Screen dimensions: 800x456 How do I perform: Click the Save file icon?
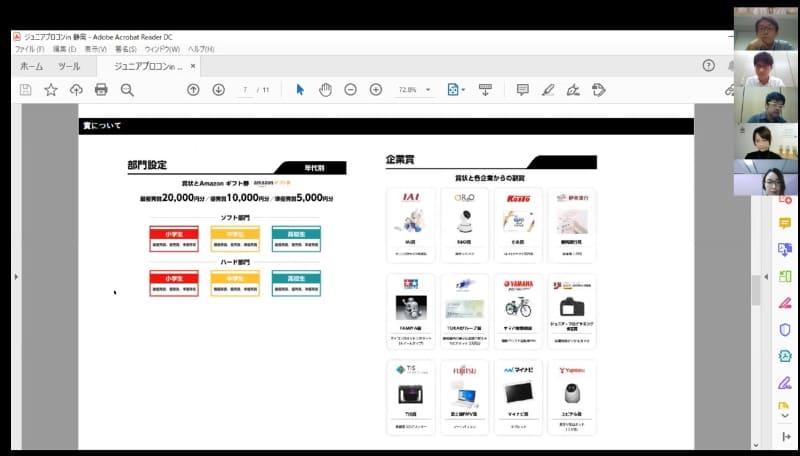26,90
